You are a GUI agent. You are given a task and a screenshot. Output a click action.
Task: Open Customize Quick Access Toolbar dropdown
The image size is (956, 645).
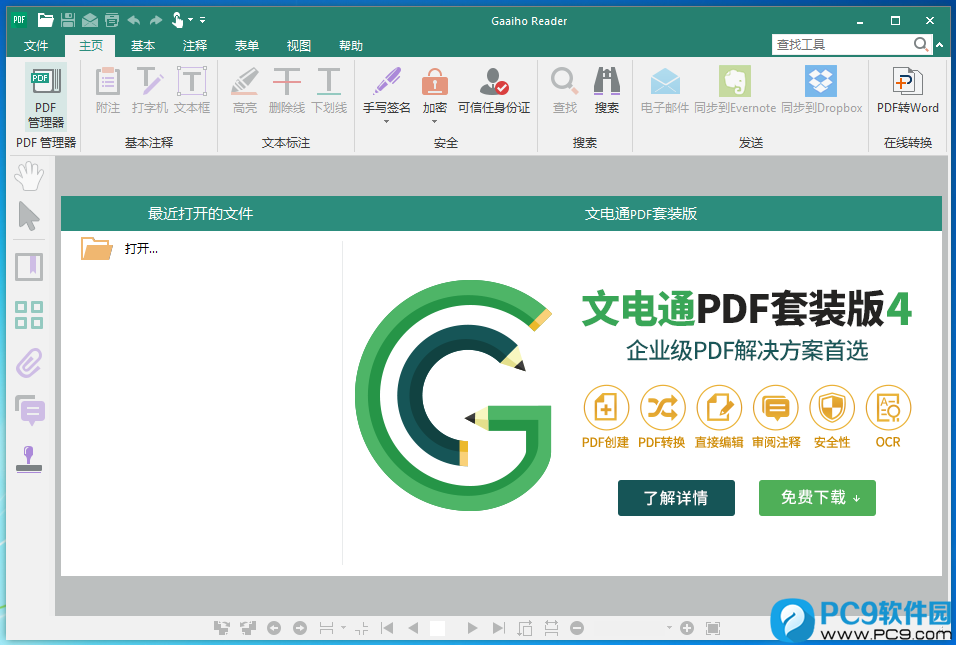202,20
